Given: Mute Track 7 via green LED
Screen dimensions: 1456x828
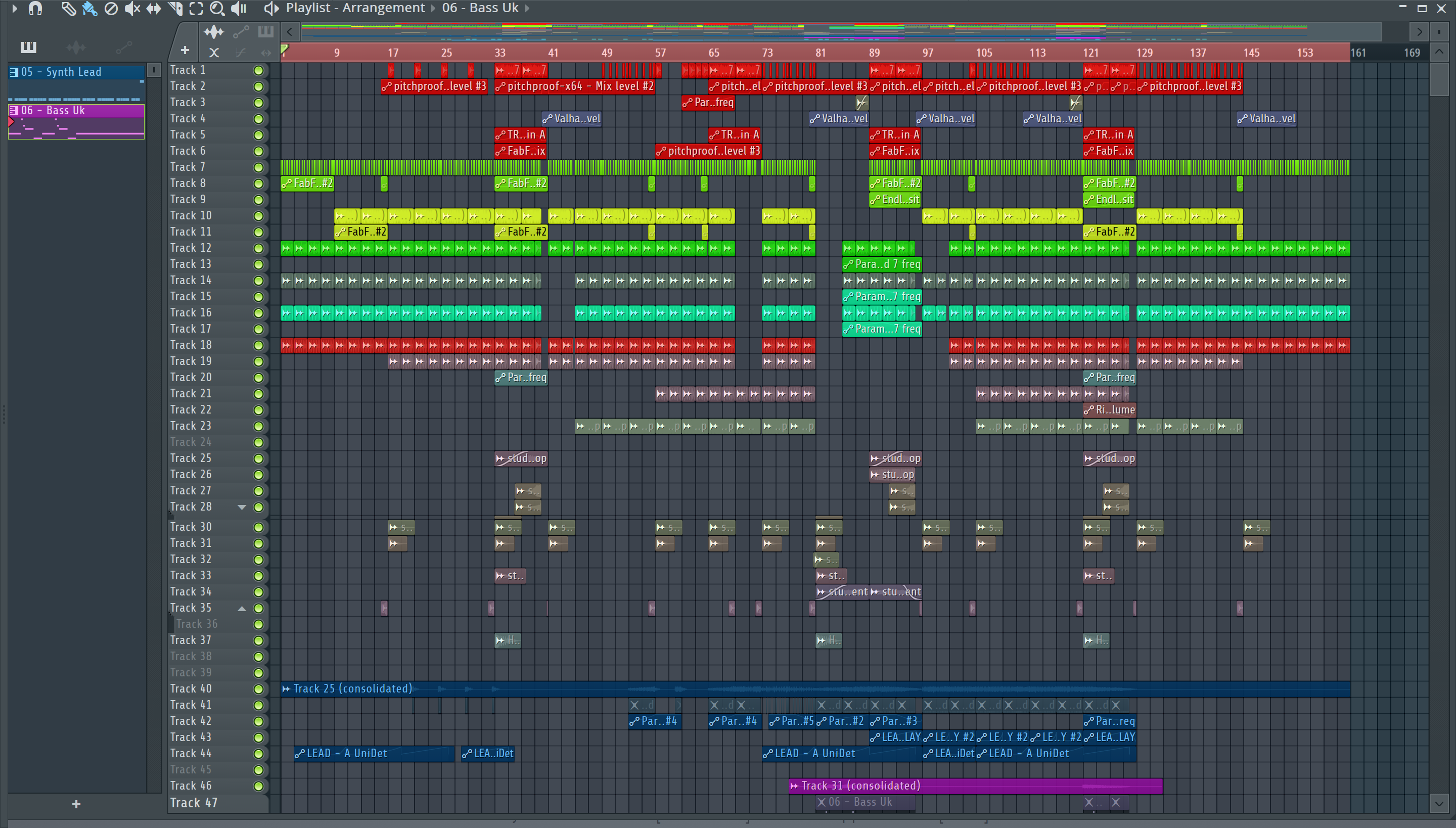Looking at the screenshot, I should (x=258, y=167).
